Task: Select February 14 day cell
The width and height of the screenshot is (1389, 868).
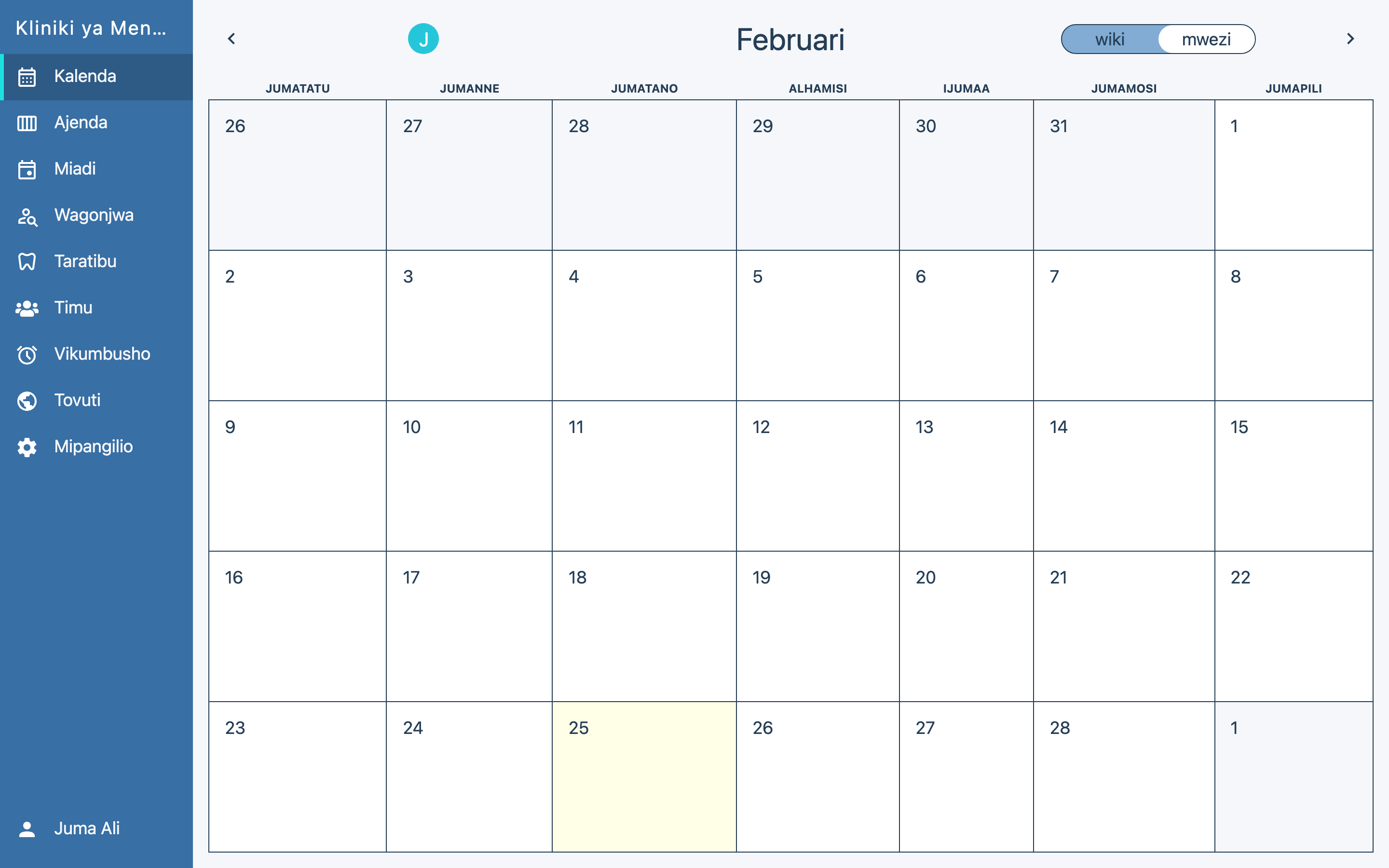Action: point(1123,475)
